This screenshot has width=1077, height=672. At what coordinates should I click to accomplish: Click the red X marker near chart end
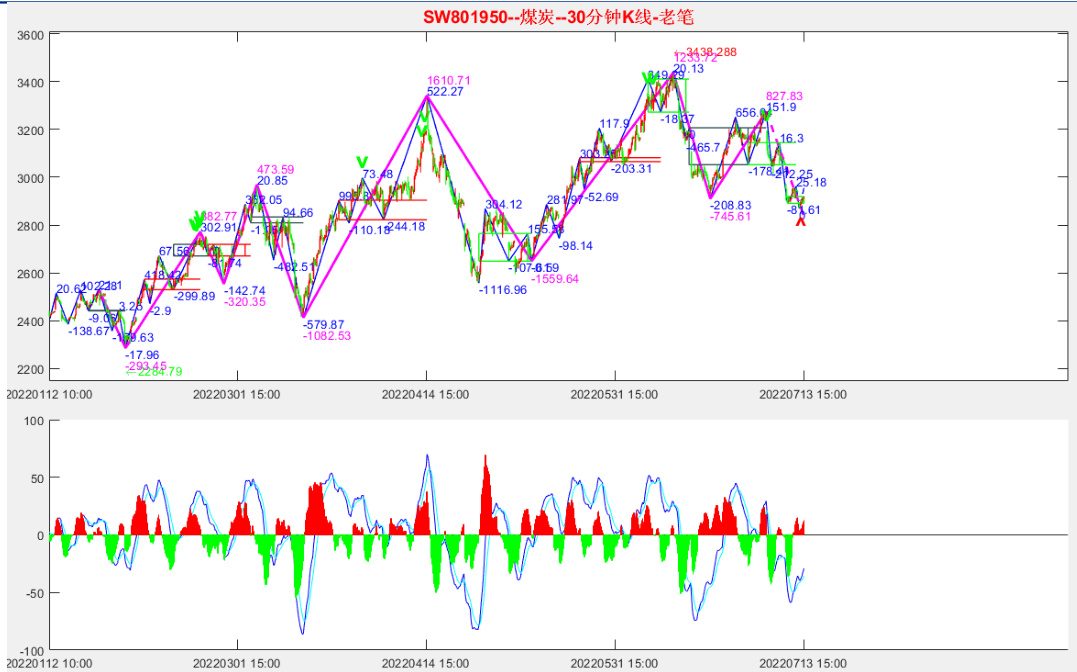click(x=800, y=221)
